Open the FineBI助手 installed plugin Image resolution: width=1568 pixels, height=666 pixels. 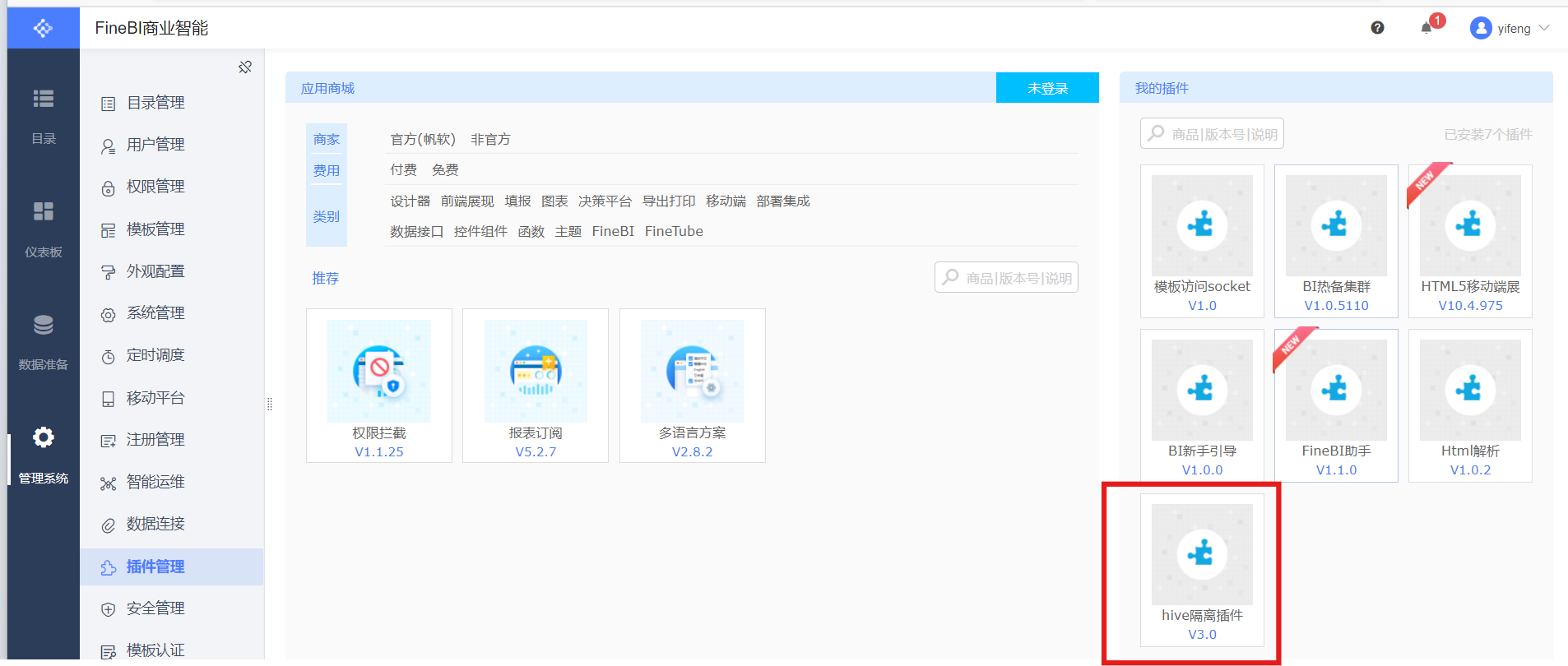[x=1336, y=405]
